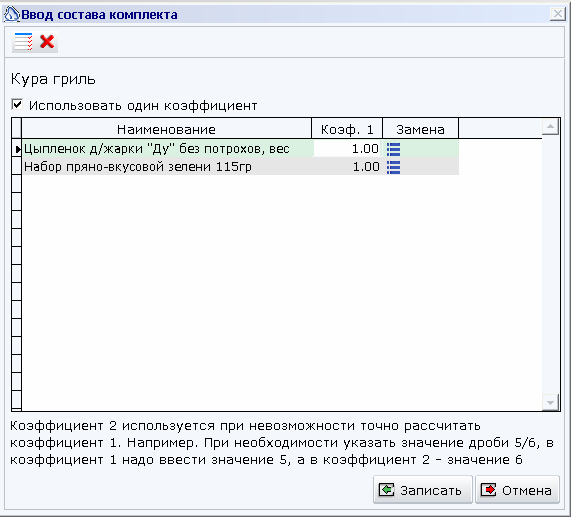
Task: Open replacement list for Цыпленок д/жарки row
Action: tap(393, 149)
